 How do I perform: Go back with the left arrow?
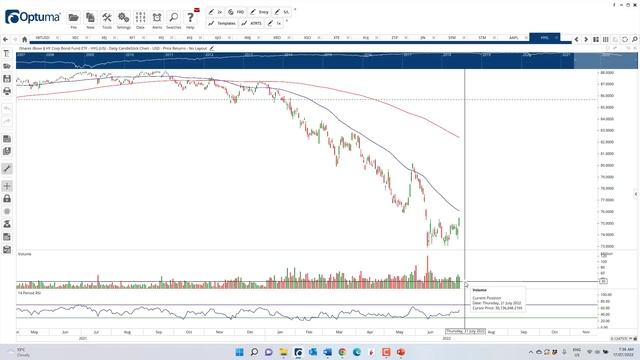(x=5, y=39)
